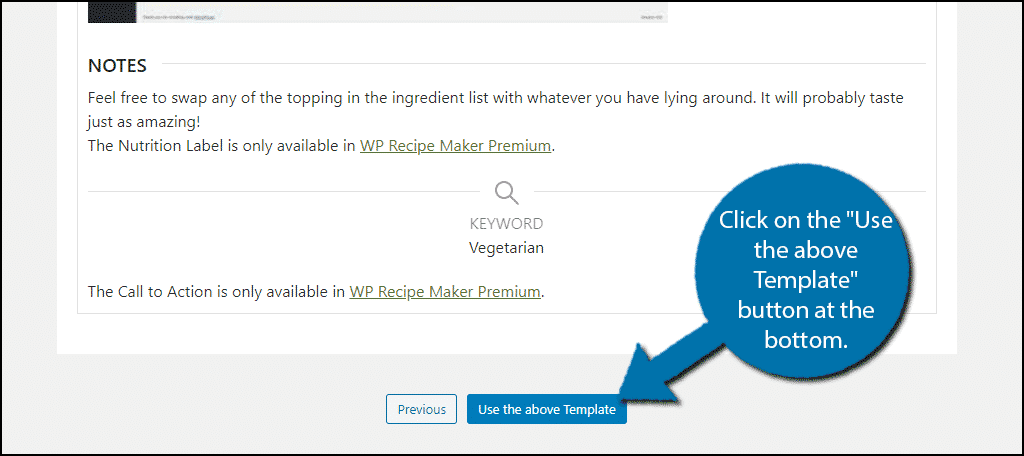Click the word 'bottom.' inside the callout
The image size is (1024, 456).
tap(805, 340)
